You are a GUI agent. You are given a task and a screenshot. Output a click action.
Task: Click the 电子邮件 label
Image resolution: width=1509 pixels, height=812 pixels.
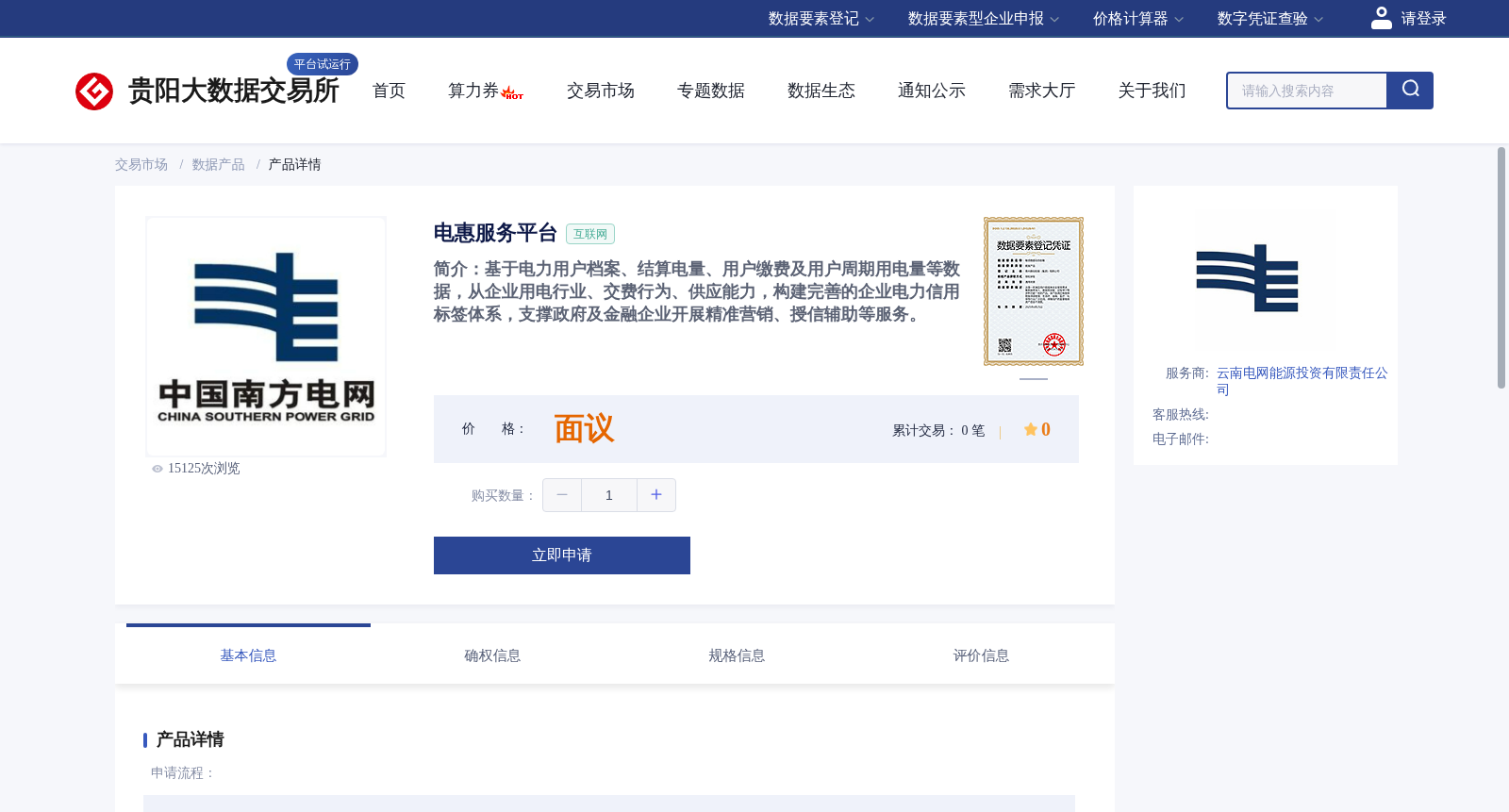coord(1180,439)
